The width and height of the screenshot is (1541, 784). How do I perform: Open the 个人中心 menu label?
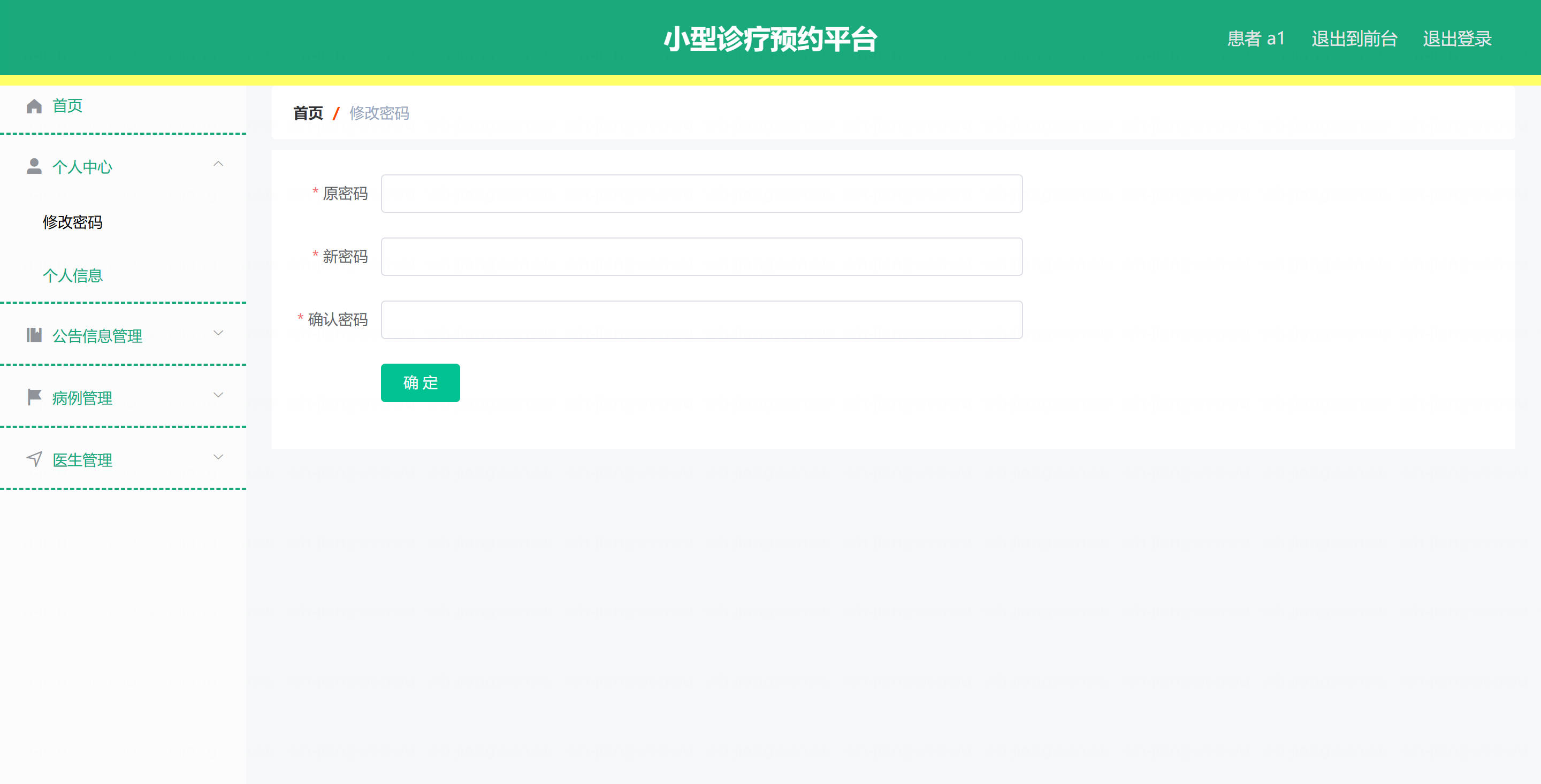point(82,167)
